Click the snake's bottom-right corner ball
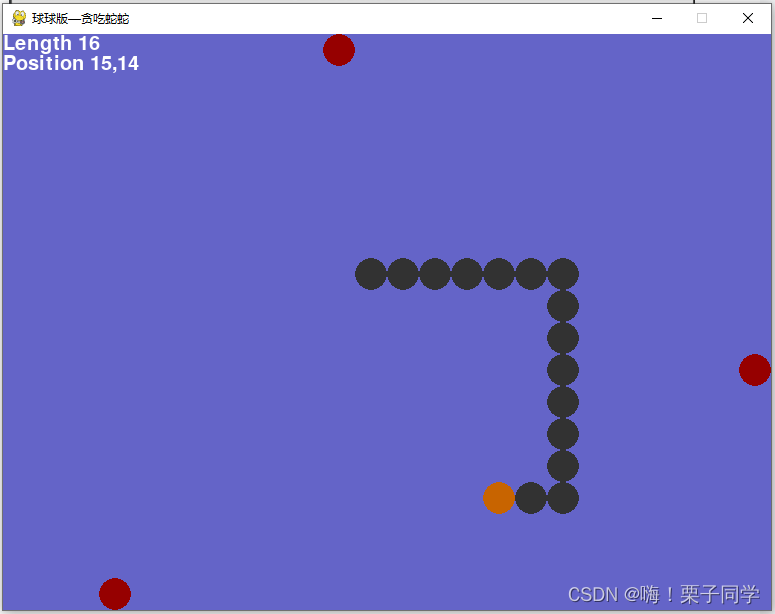Screen dimensions: 775x614 563,498
